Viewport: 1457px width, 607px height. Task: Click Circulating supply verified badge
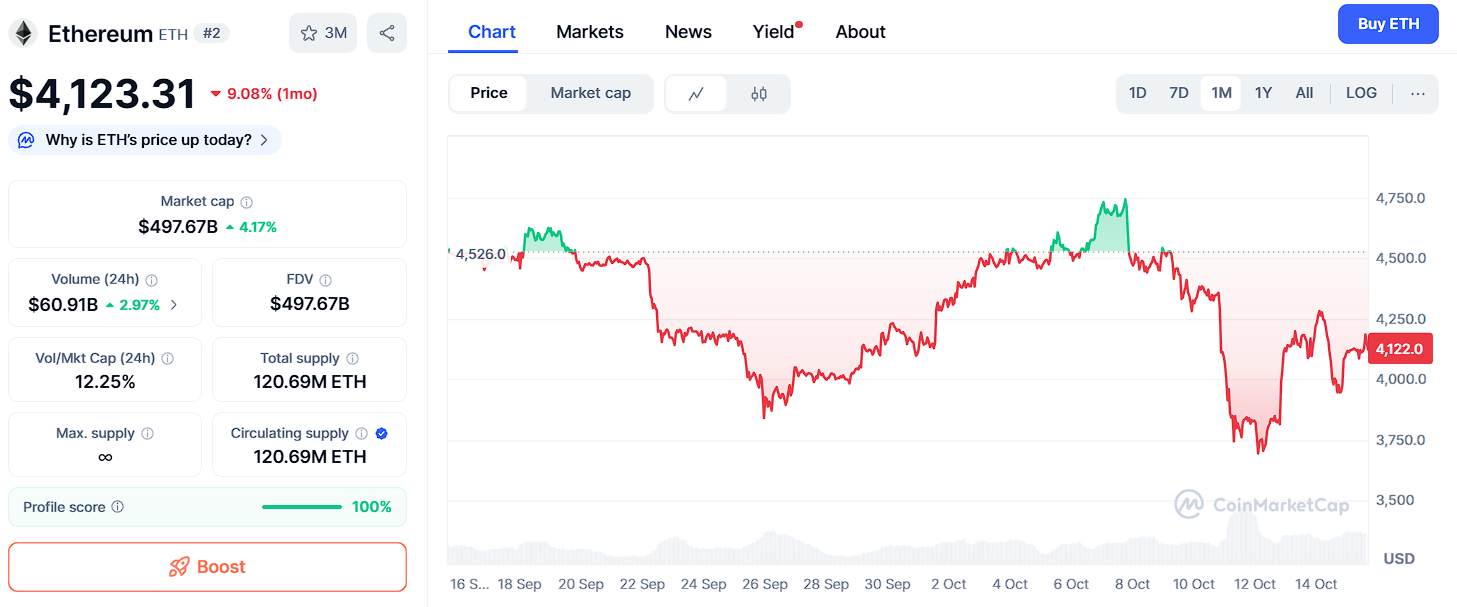click(x=381, y=433)
